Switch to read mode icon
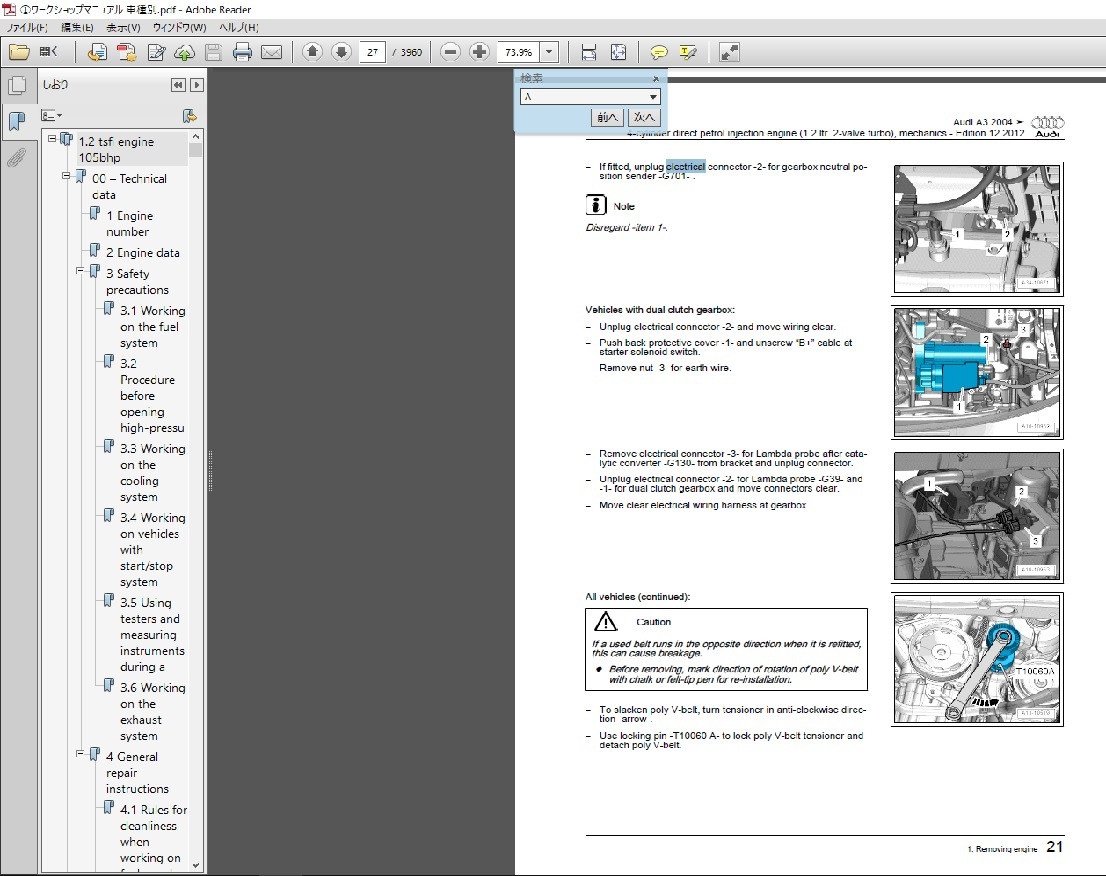Screen dimensions: 1106x876 [729, 52]
